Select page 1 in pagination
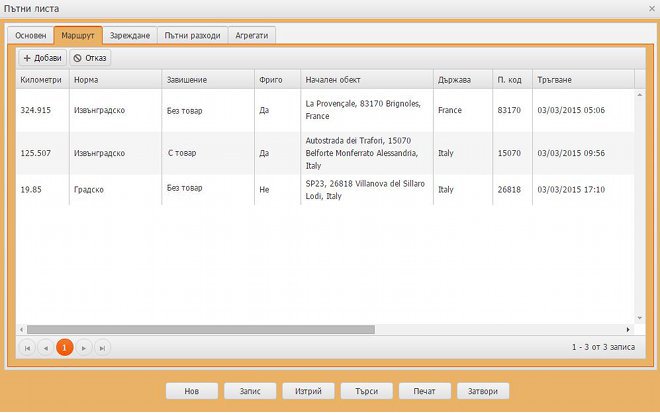 (64, 347)
